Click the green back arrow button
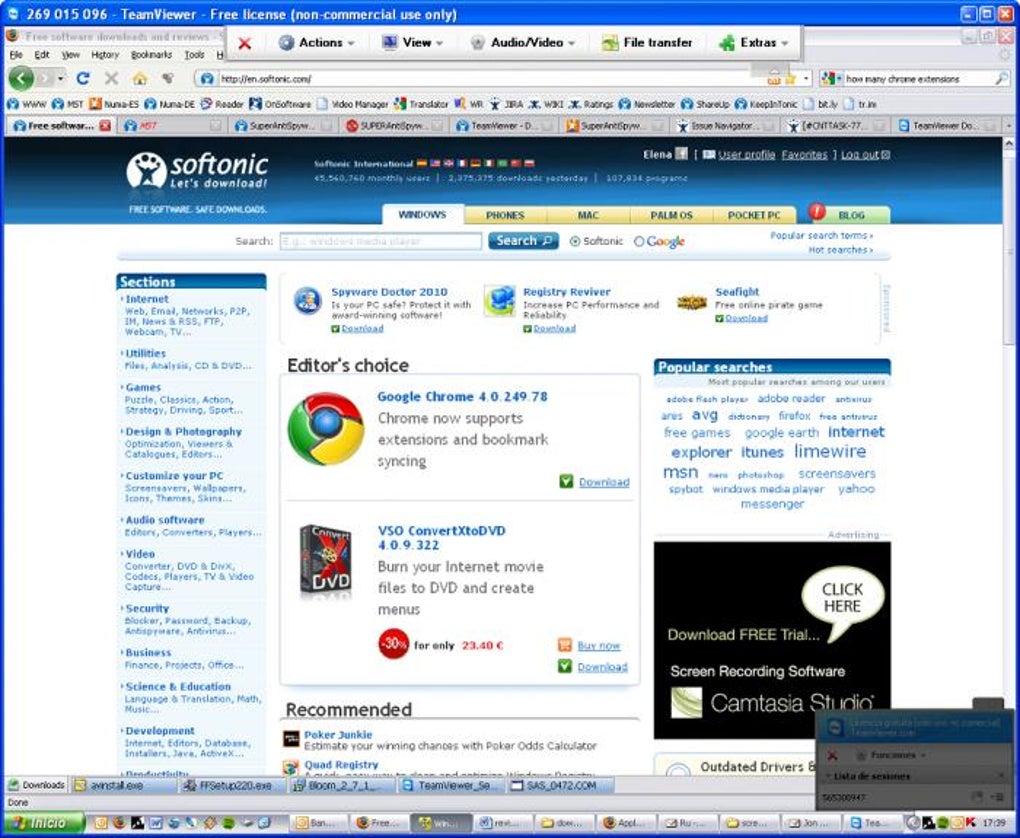This screenshot has width=1020, height=838. (x=21, y=79)
